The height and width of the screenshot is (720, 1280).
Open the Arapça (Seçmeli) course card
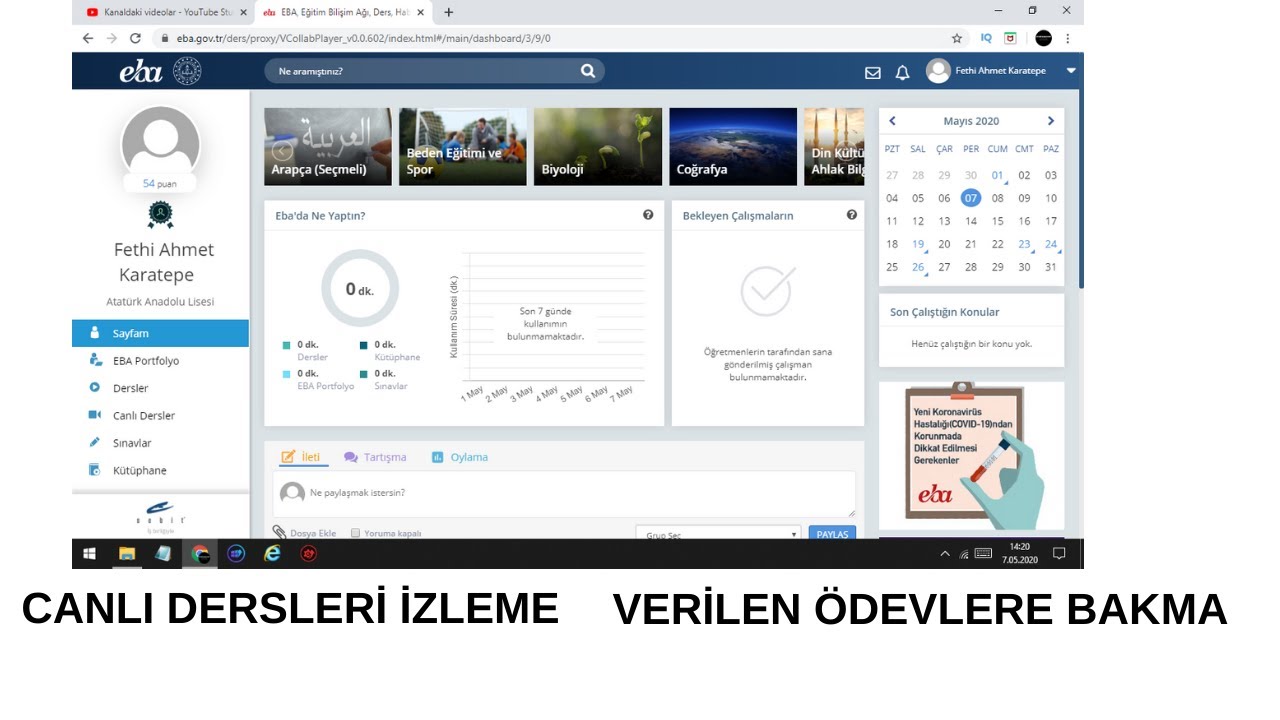coord(328,147)
